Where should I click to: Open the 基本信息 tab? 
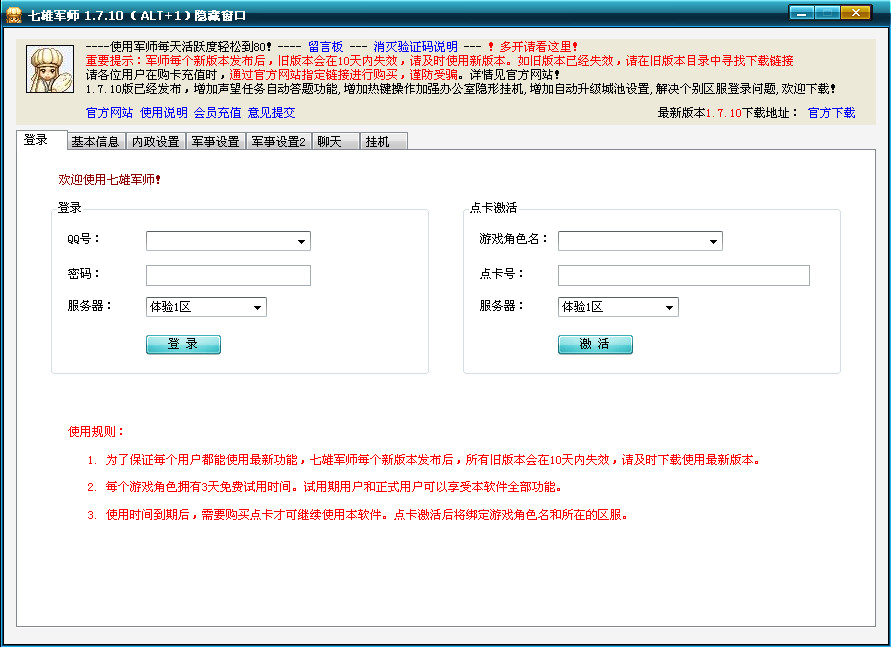pyautogui.click(x=95, y=142)
